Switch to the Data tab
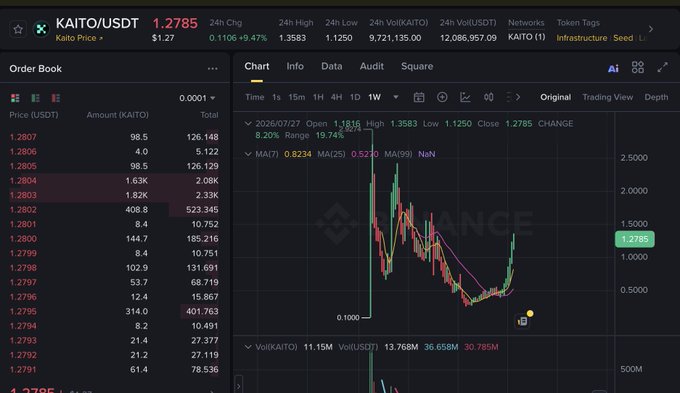This screenshot has height=393, width=680. 332,66
